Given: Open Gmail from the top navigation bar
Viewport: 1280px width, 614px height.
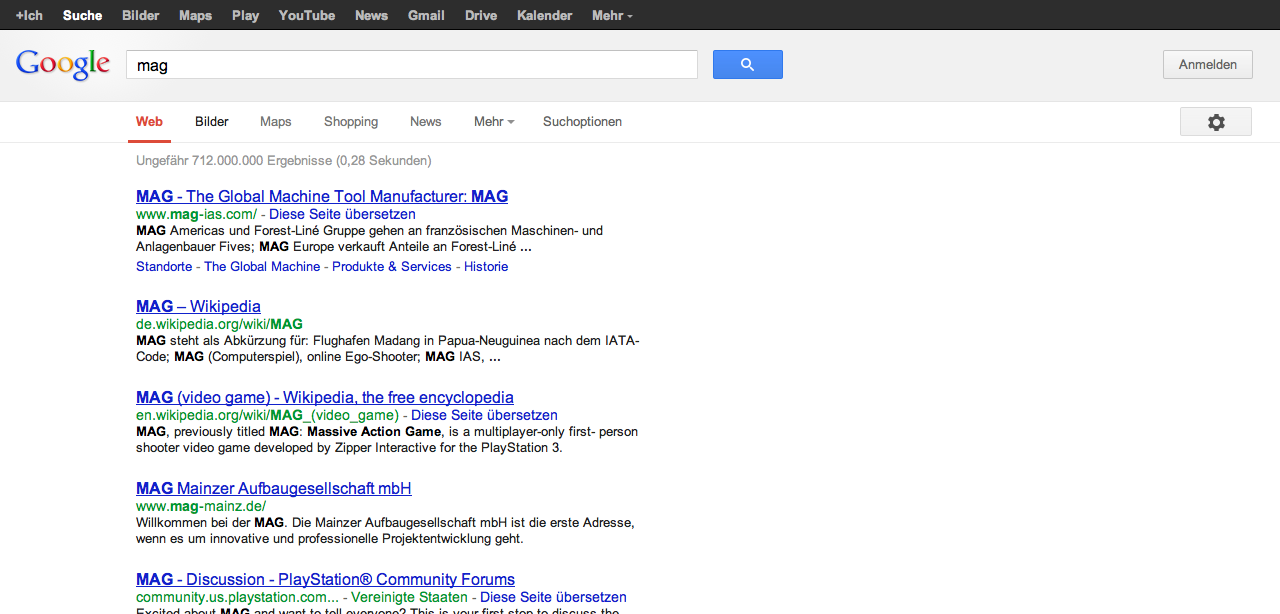Looking at the screenshot, I should (426, 15).
